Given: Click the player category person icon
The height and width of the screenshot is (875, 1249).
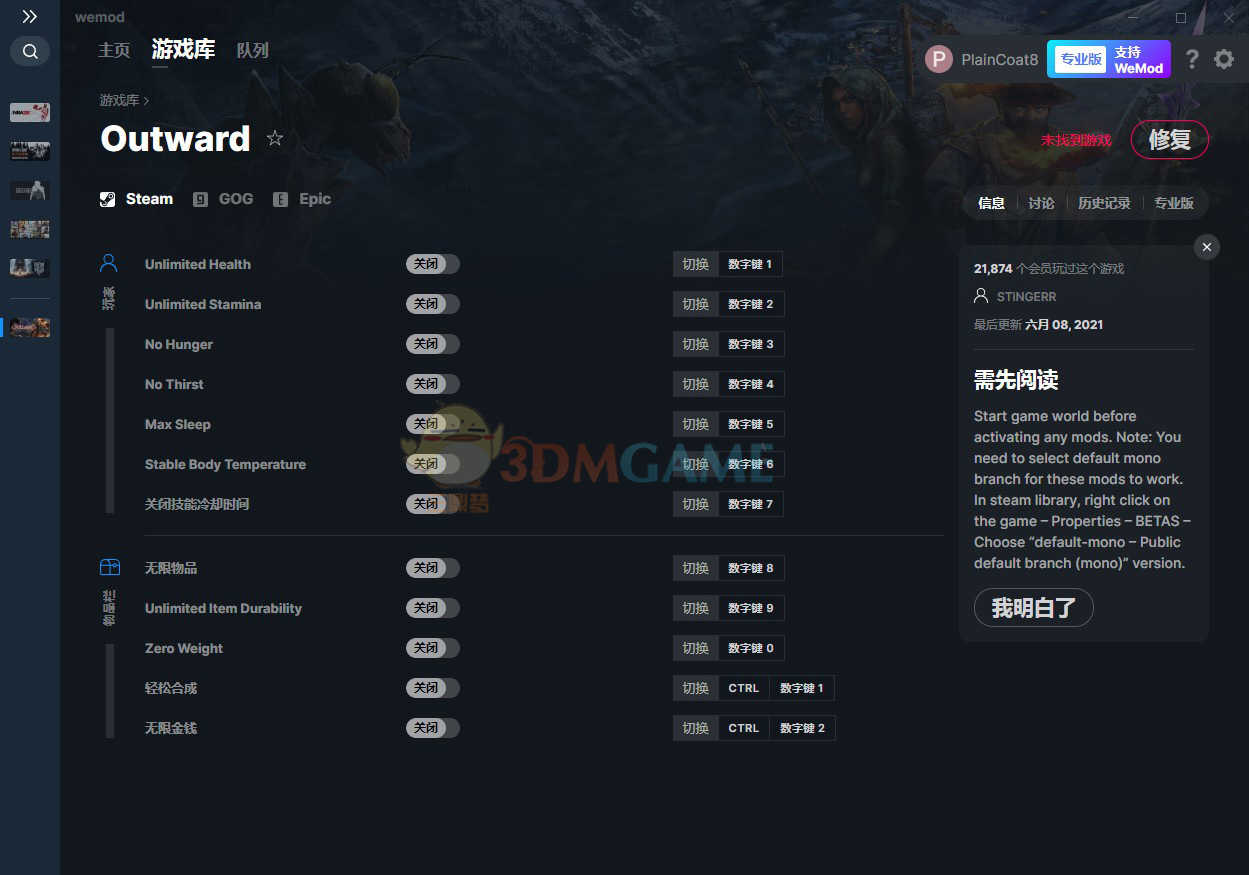Looking at the screenshot, I should click(109, 263).
